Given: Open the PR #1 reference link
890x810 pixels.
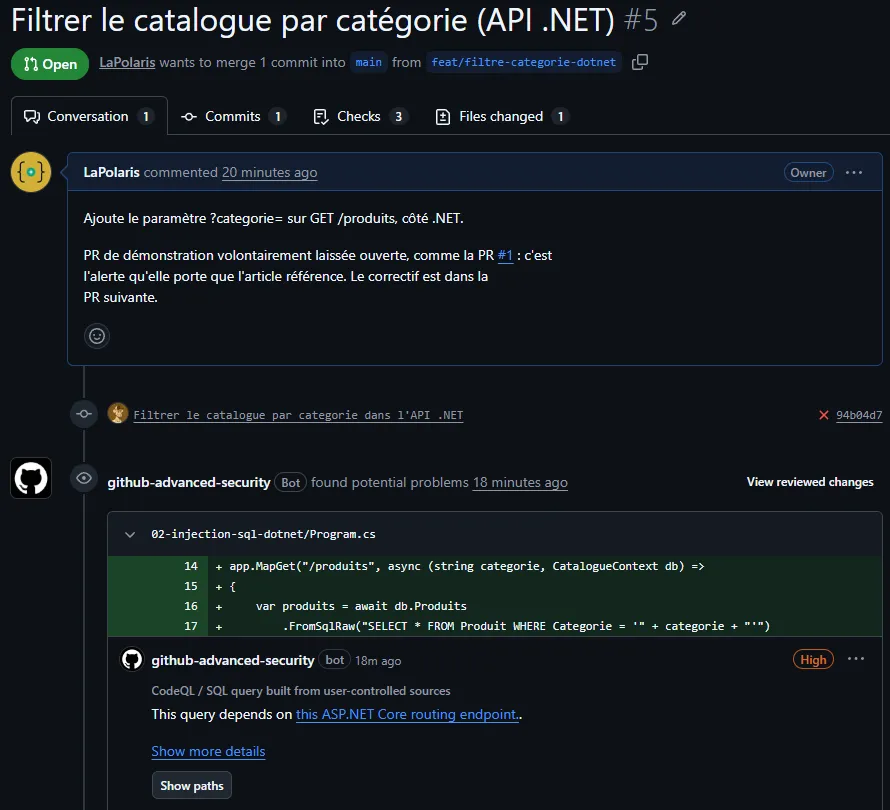Looking at the screenshot, I should [x=505, y=255].
